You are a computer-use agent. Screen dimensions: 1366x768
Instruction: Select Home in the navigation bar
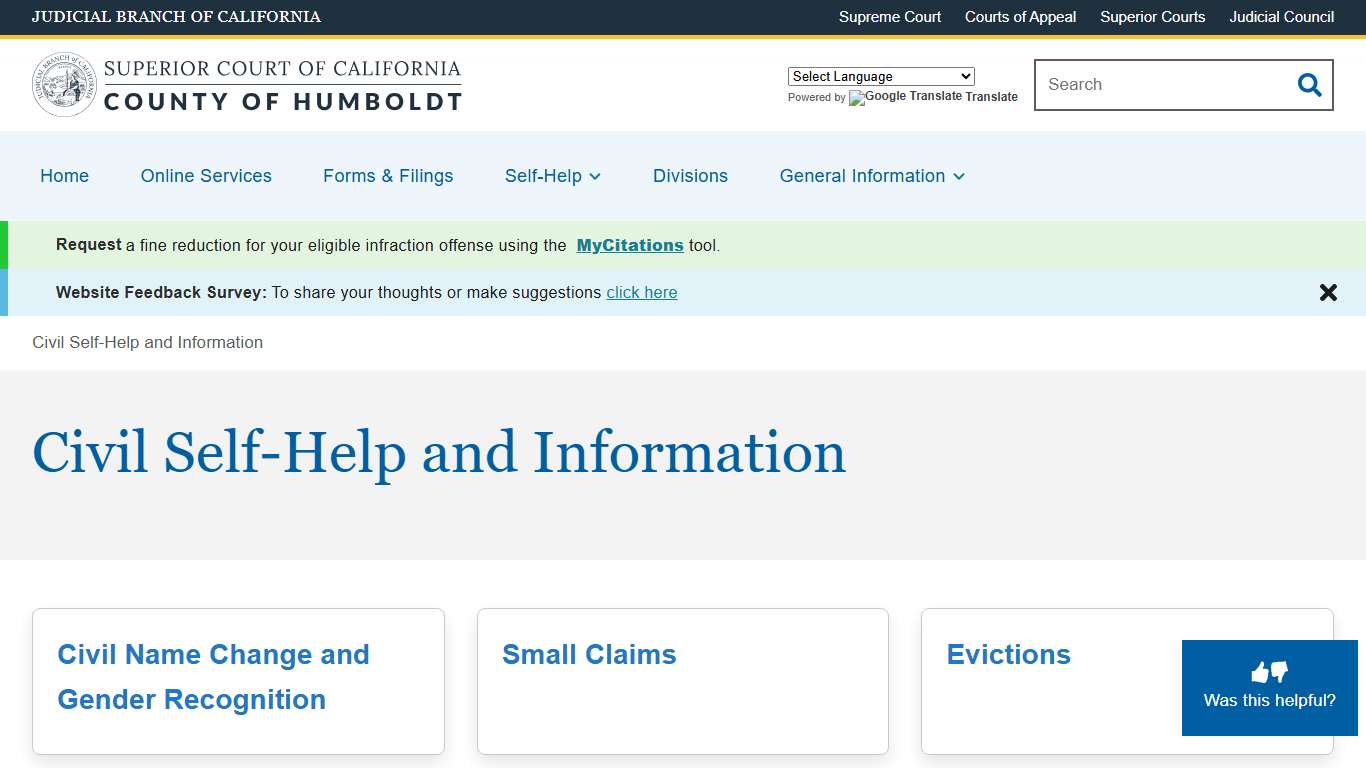click(64, 176)
